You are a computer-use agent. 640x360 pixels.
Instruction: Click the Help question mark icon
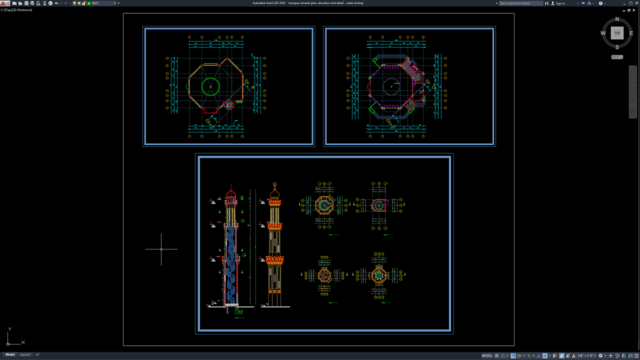pyautogui.click(x=601, y=3)
